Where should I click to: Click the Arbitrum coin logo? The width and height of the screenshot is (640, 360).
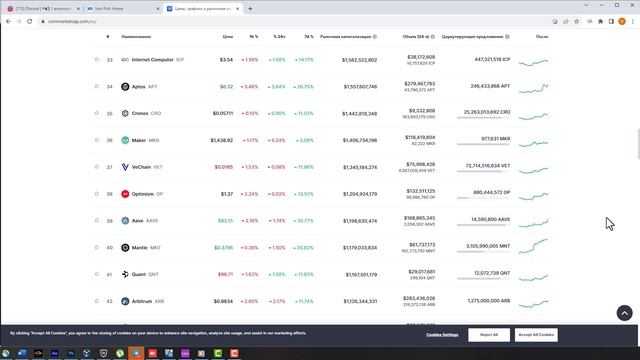(x=125, y=301)
